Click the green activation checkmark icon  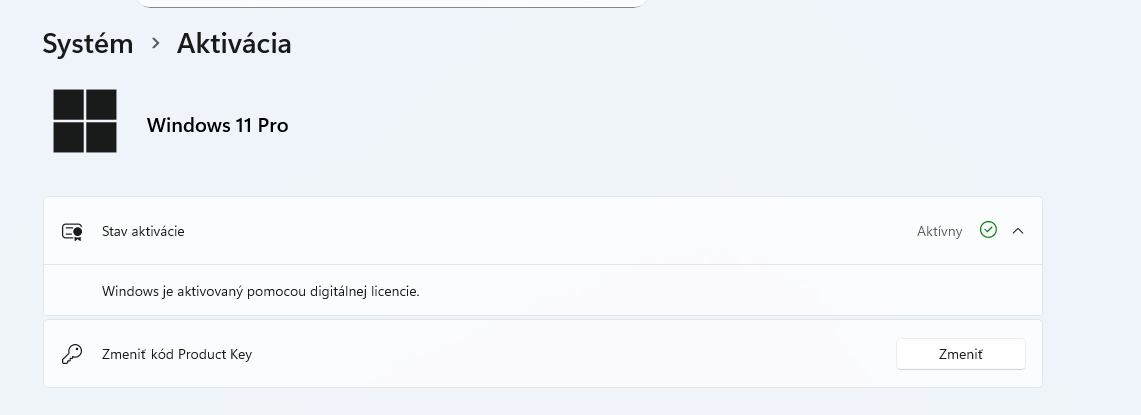[988, 230]
